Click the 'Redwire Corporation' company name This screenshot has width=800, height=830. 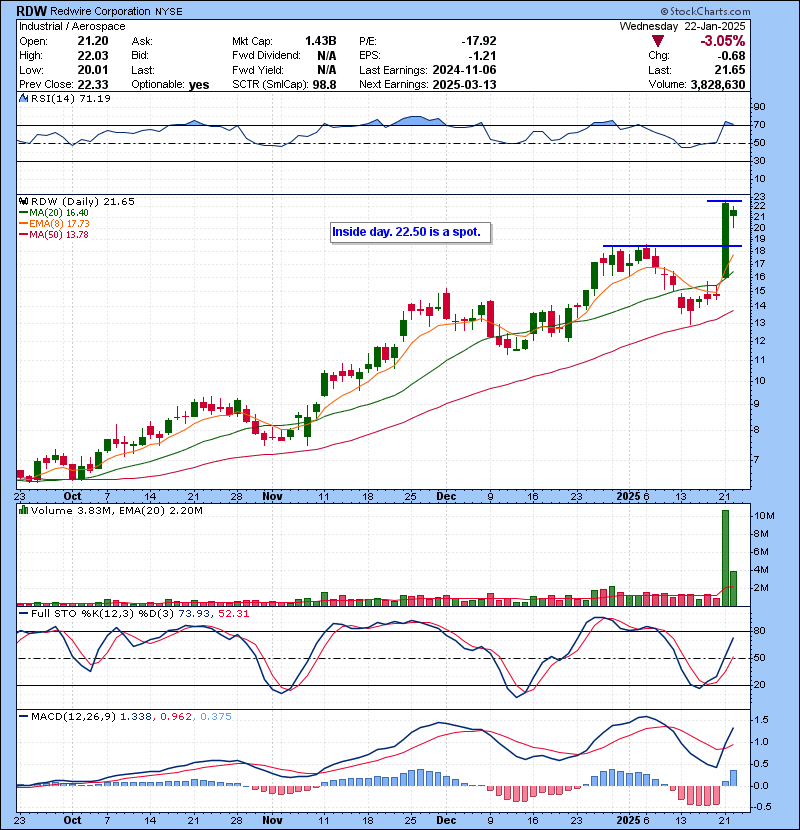[x=100, y=11]
